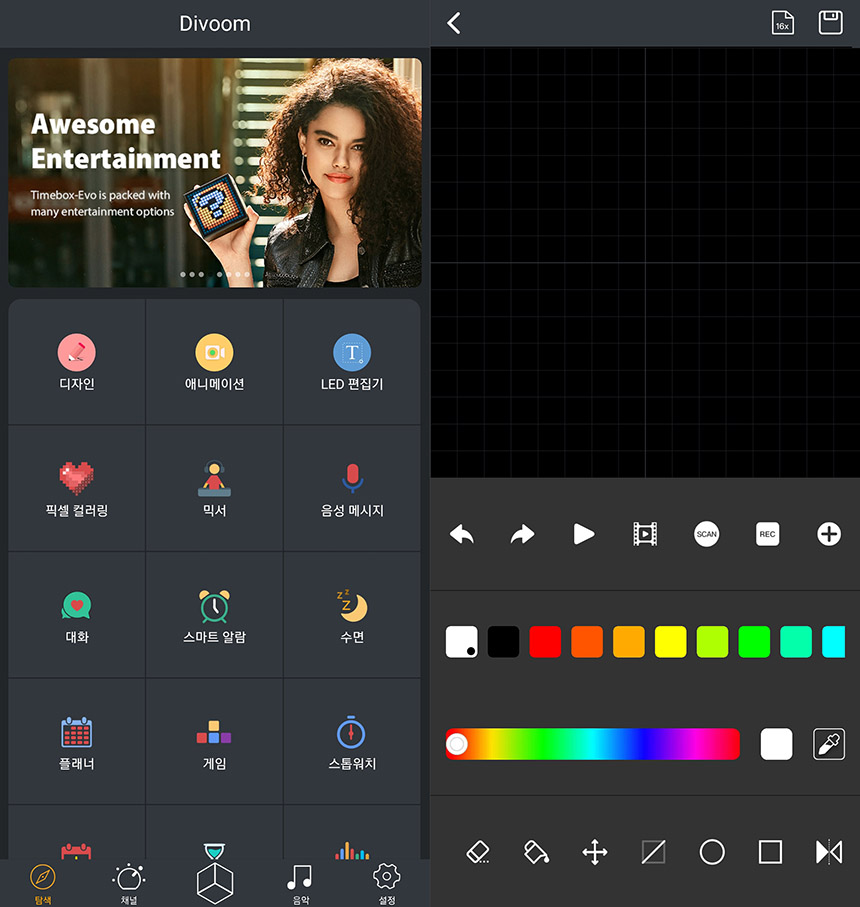
Task: Open 스마트 알람 smart alarm
Action: tap(214, 615)
